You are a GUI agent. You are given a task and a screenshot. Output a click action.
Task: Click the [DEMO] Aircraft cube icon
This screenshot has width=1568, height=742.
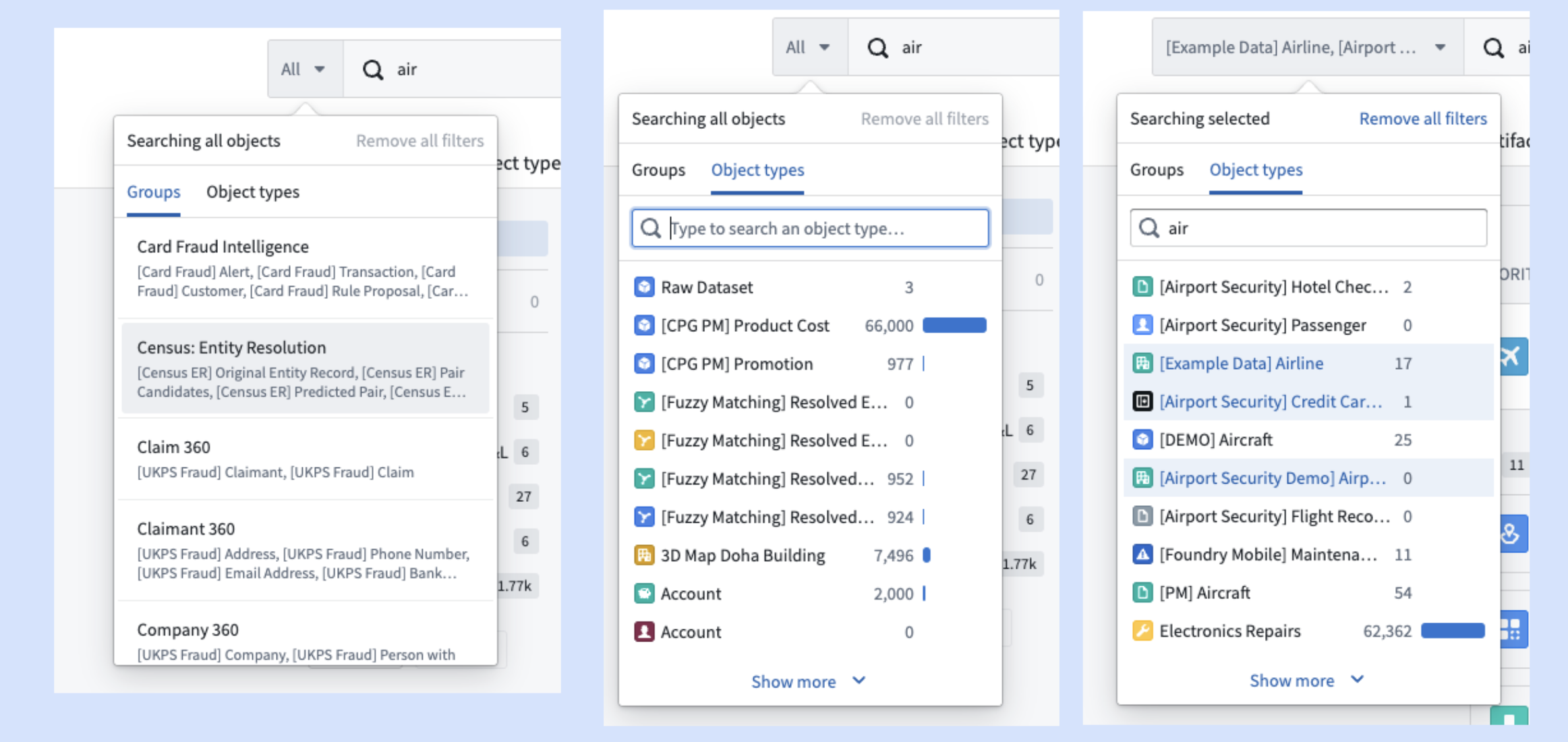point(1142,440)
